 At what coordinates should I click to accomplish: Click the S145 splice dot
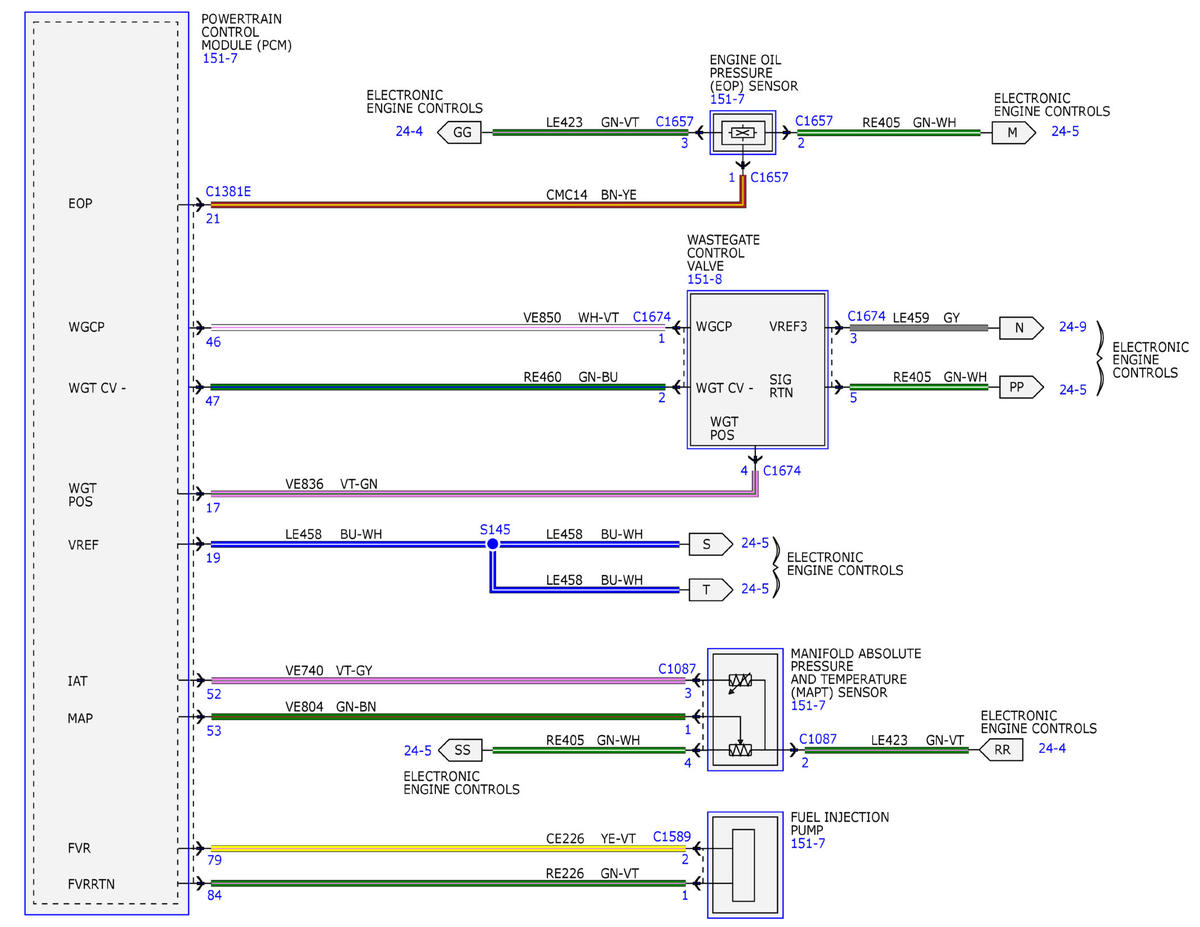(x=492, y=544)
